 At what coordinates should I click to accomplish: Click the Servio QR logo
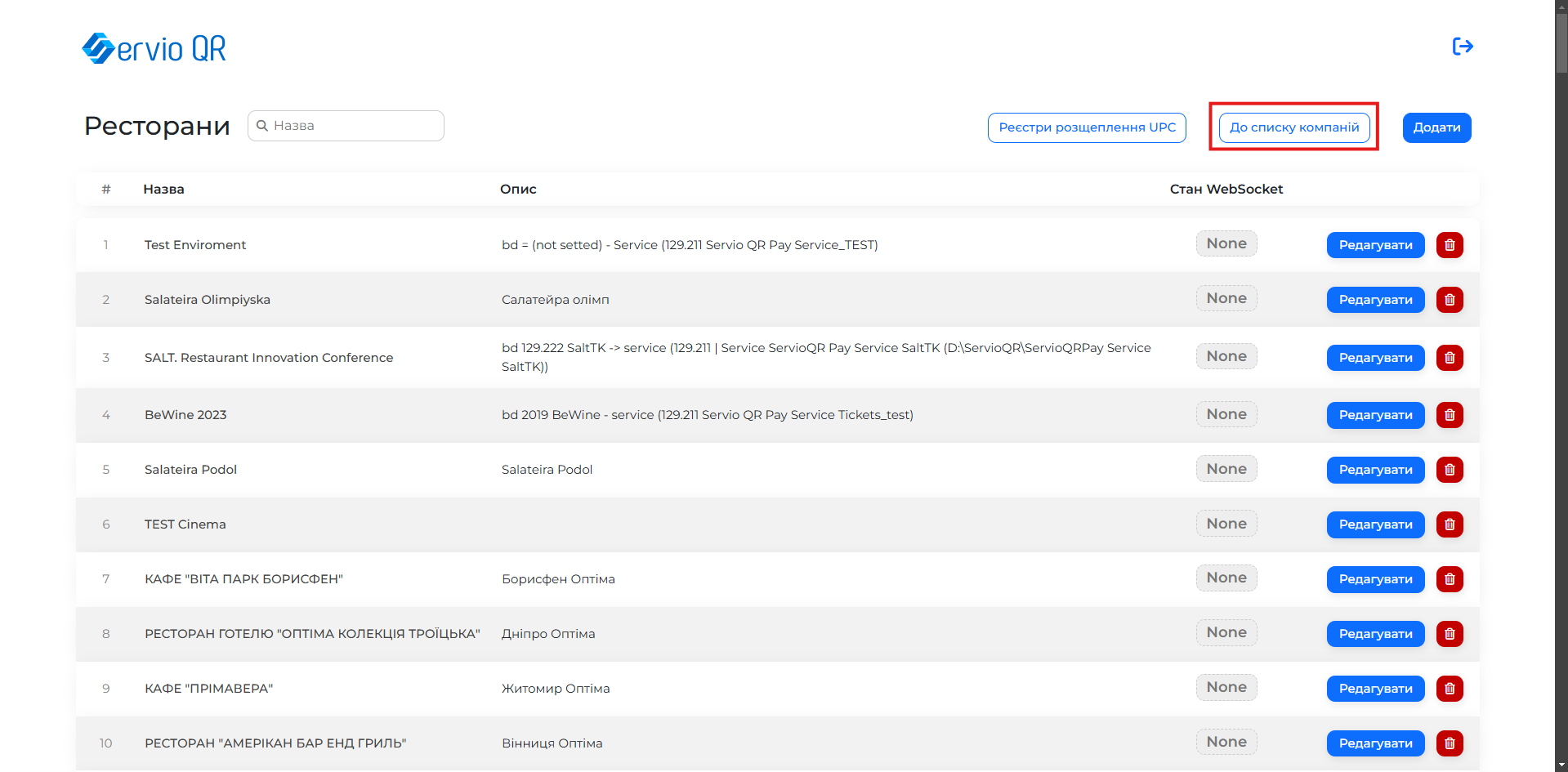coord(154,49)
